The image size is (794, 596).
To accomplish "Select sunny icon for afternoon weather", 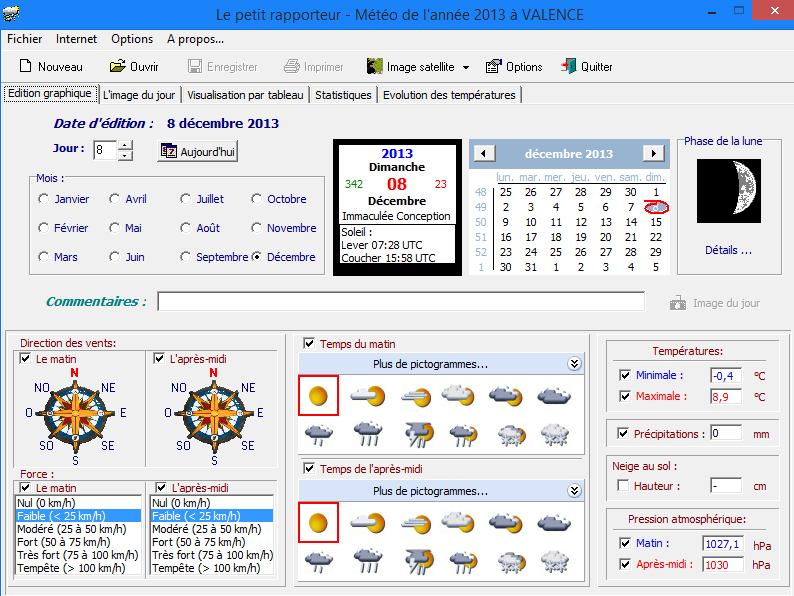I will [319, 523].
